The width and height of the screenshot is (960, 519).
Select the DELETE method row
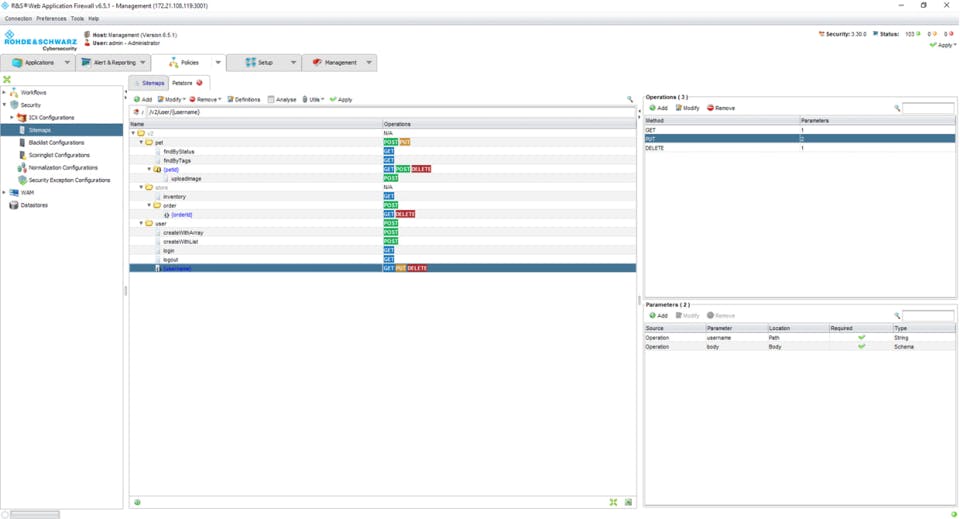click(x=800, y=147)
